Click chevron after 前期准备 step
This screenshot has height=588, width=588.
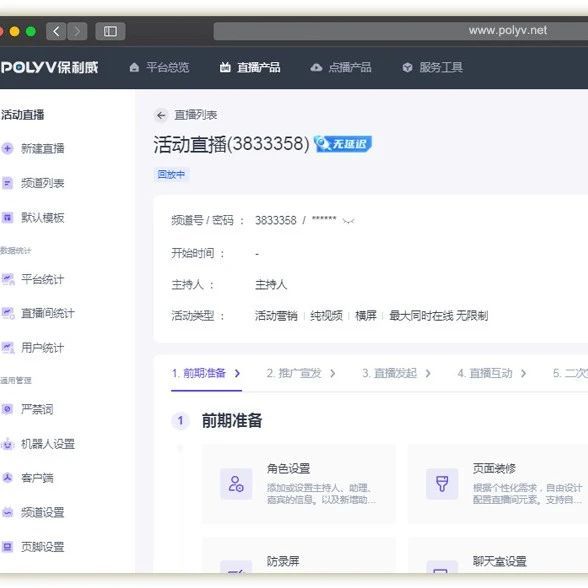tap(237, 374)
